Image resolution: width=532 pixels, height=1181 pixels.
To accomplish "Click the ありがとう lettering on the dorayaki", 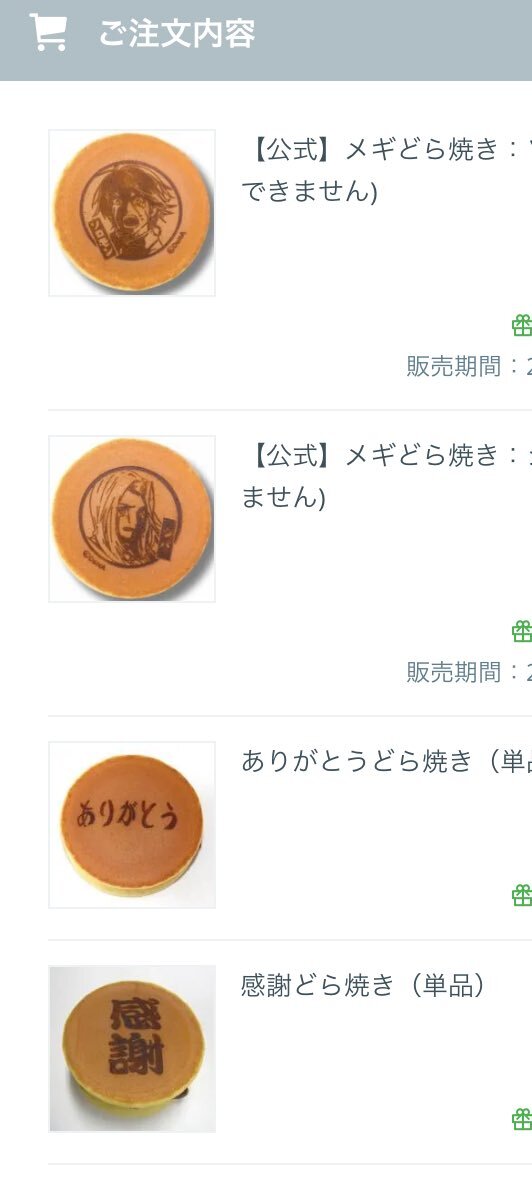I will [x=129, y=814].
